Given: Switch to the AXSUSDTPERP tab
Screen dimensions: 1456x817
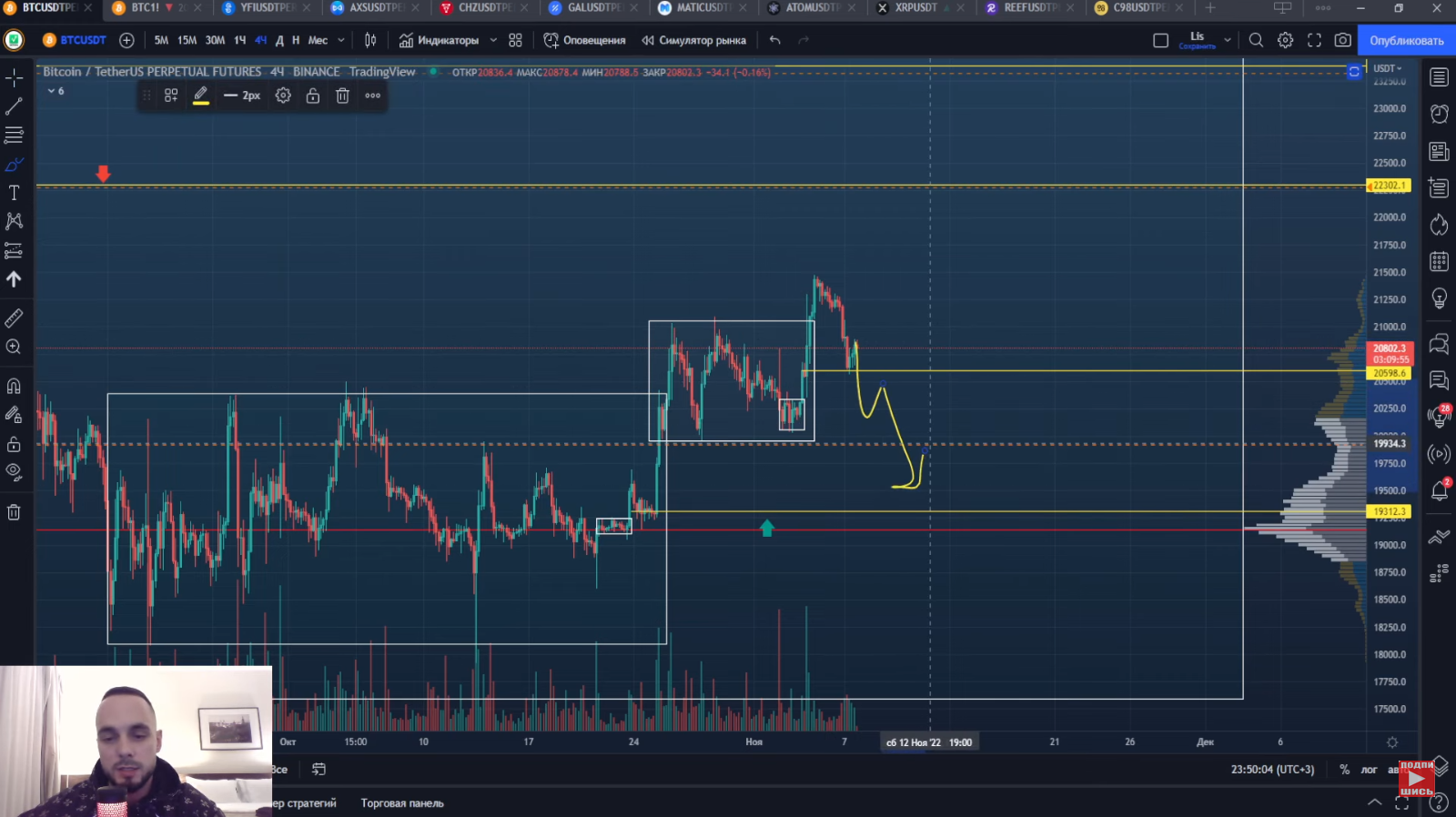Looking at the screenshot, I should point(377,7).
